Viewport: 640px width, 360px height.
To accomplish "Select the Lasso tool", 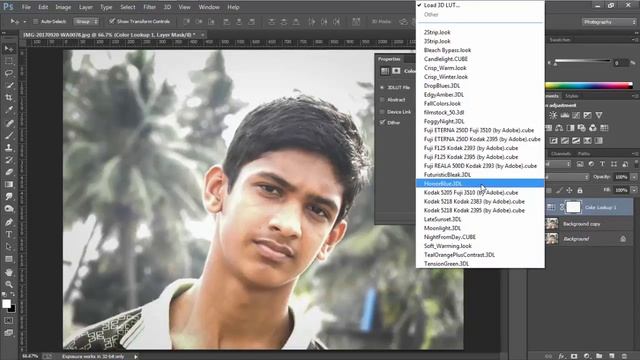I will pos(9,73).
